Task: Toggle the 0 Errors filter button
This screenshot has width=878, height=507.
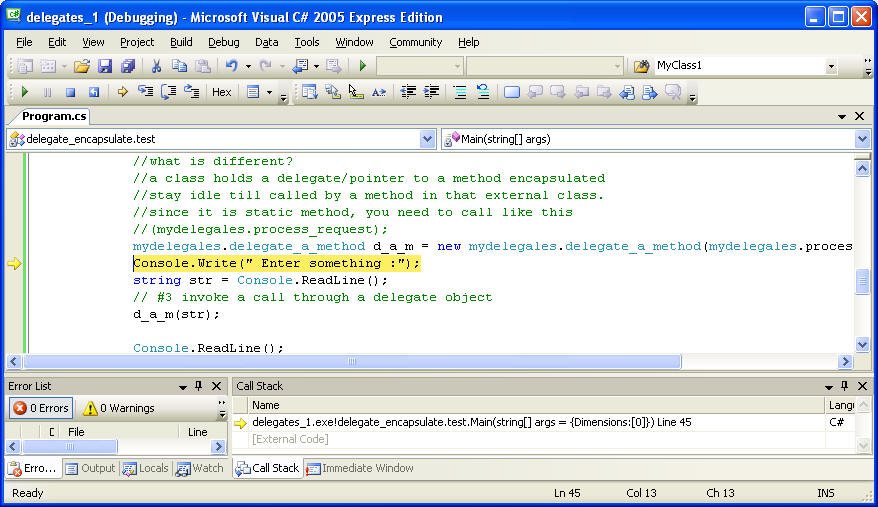Action: coord(41,408)
